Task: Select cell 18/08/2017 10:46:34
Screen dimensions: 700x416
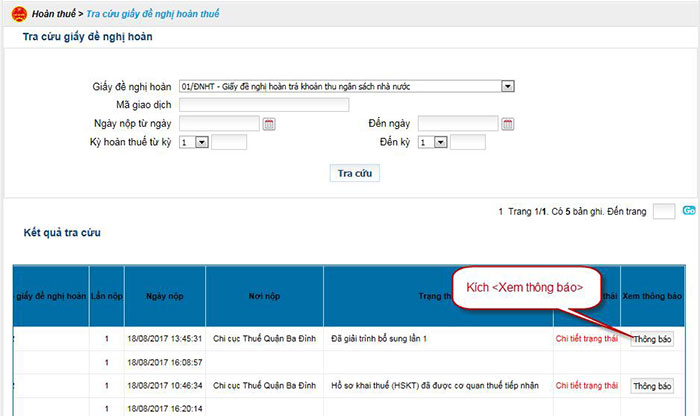Action: tap(165, 386)
